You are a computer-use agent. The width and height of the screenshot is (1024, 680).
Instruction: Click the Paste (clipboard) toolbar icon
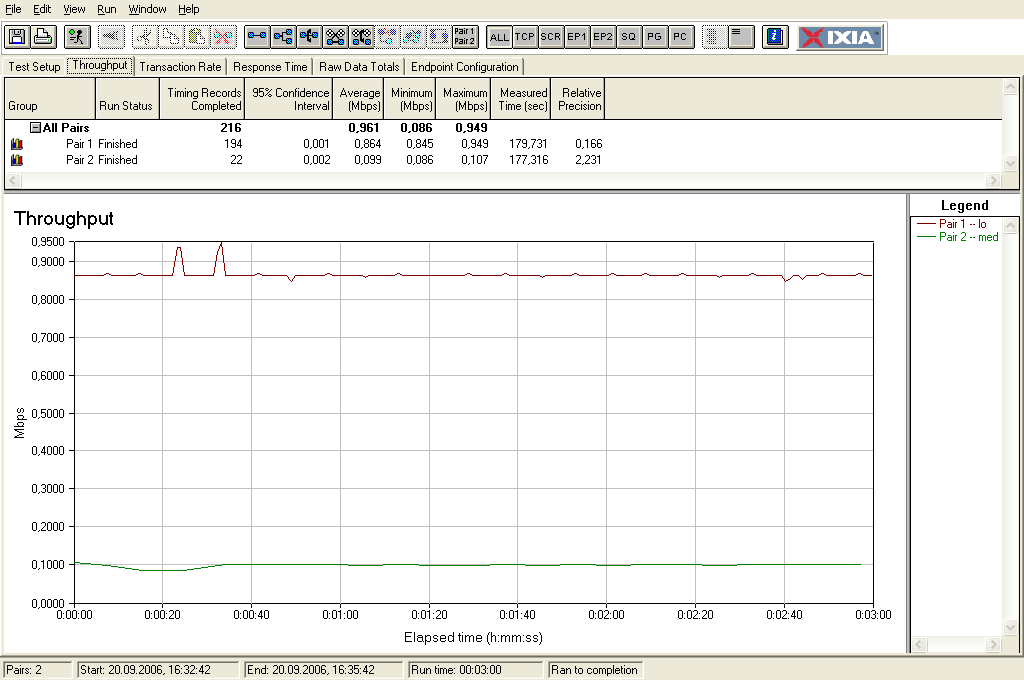[197, 37]
